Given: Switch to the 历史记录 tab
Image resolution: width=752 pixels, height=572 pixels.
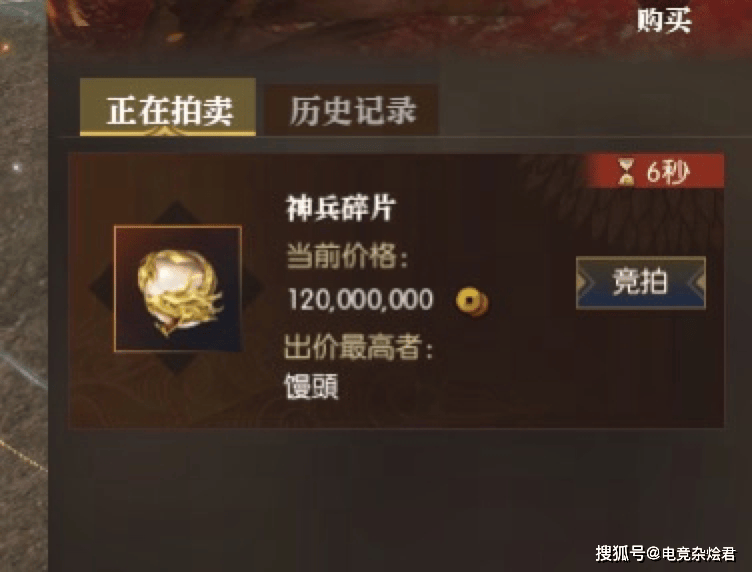Looking at the screenshot, I should [352, 111].
